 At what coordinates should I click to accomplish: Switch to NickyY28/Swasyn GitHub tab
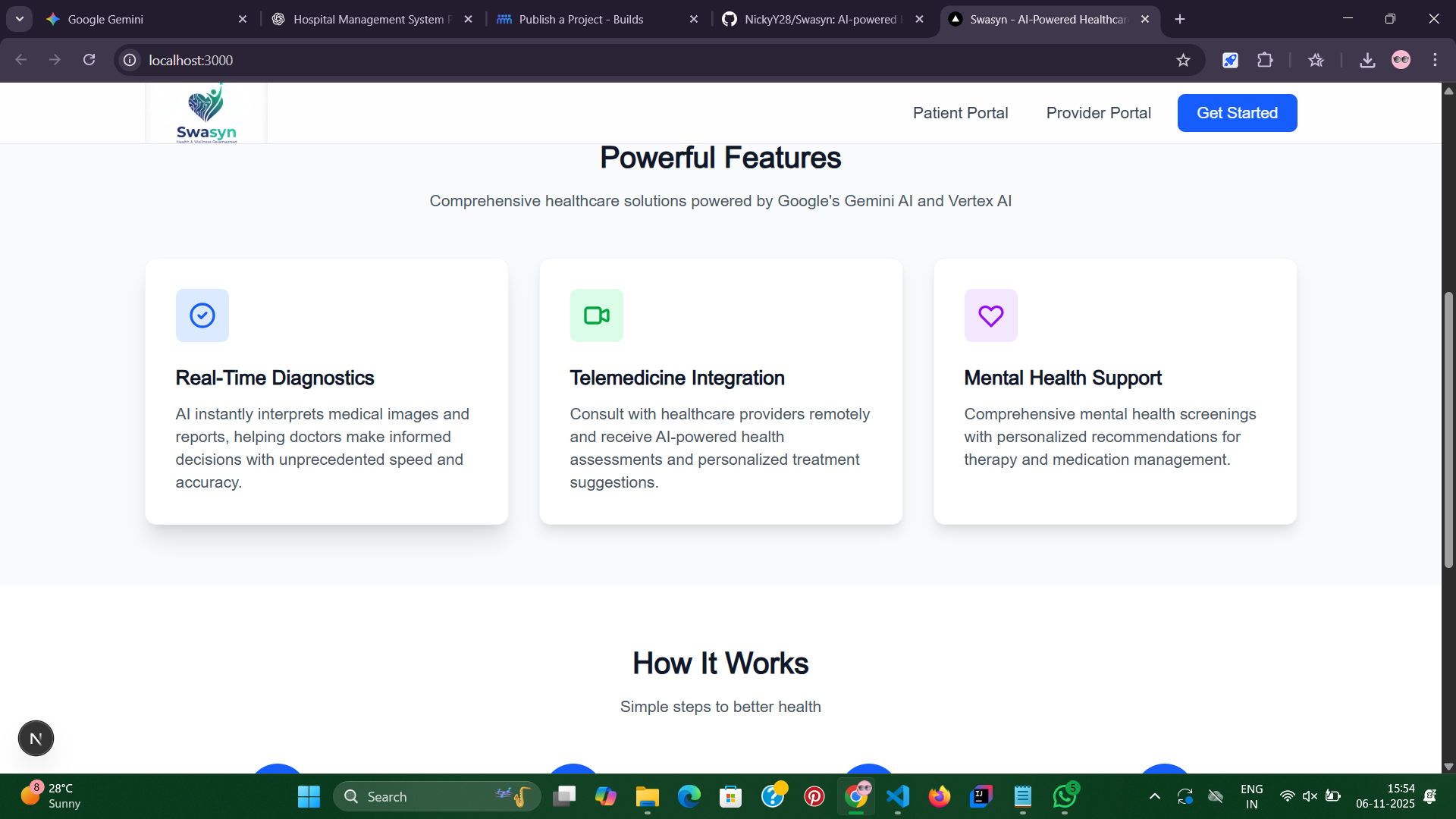pyautogui.click(x=819, y=19)
